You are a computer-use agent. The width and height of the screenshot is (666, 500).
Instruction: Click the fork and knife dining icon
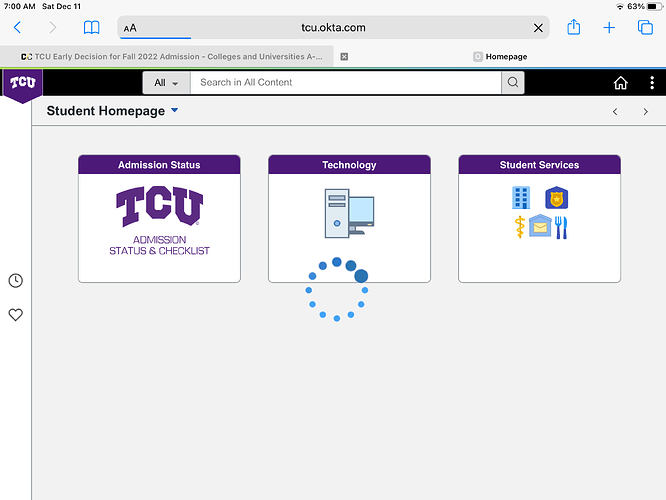pyautogui.click(x=561, y=227)
